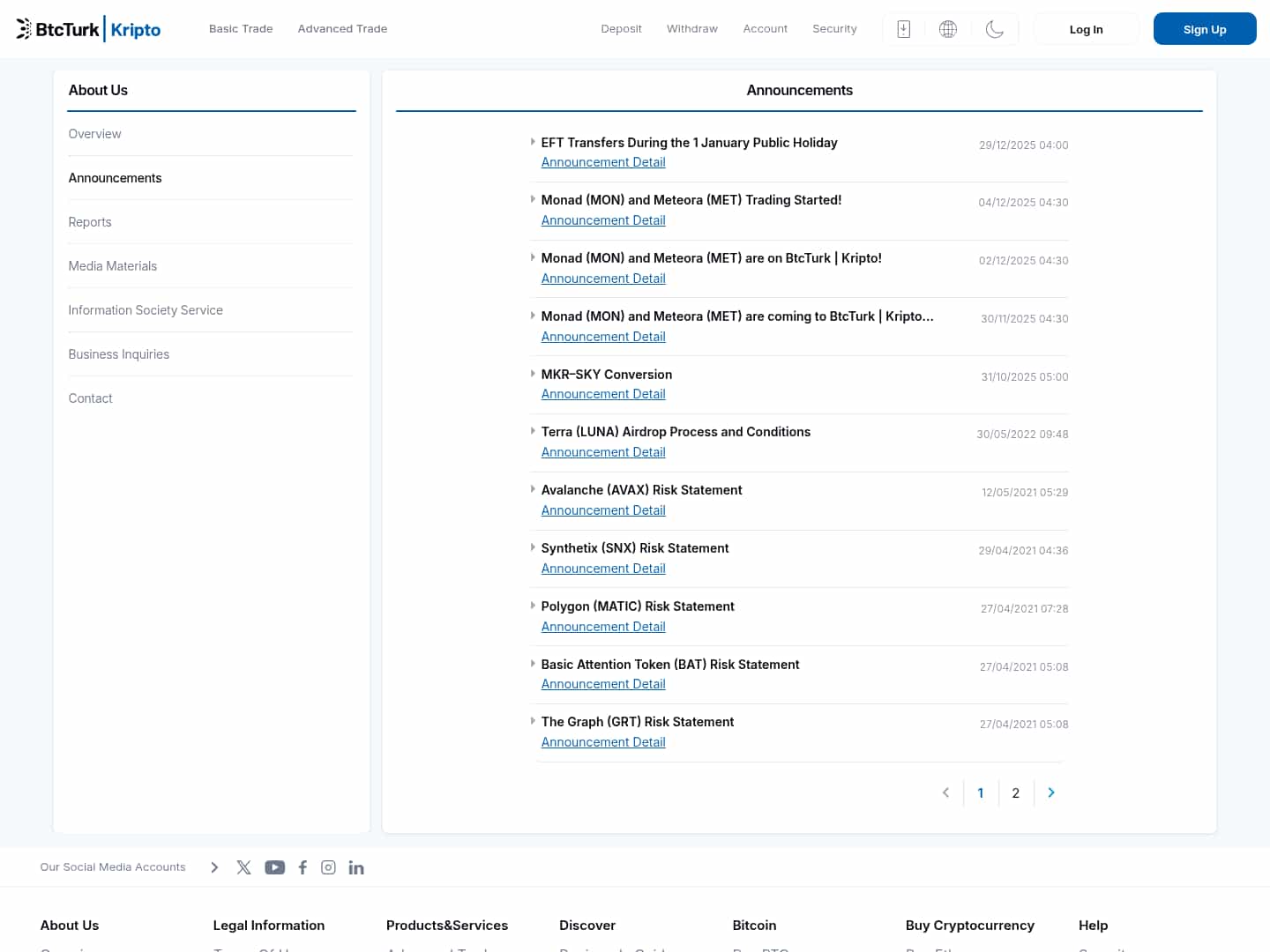Open the LinkedIn social icon

[356, 867]
